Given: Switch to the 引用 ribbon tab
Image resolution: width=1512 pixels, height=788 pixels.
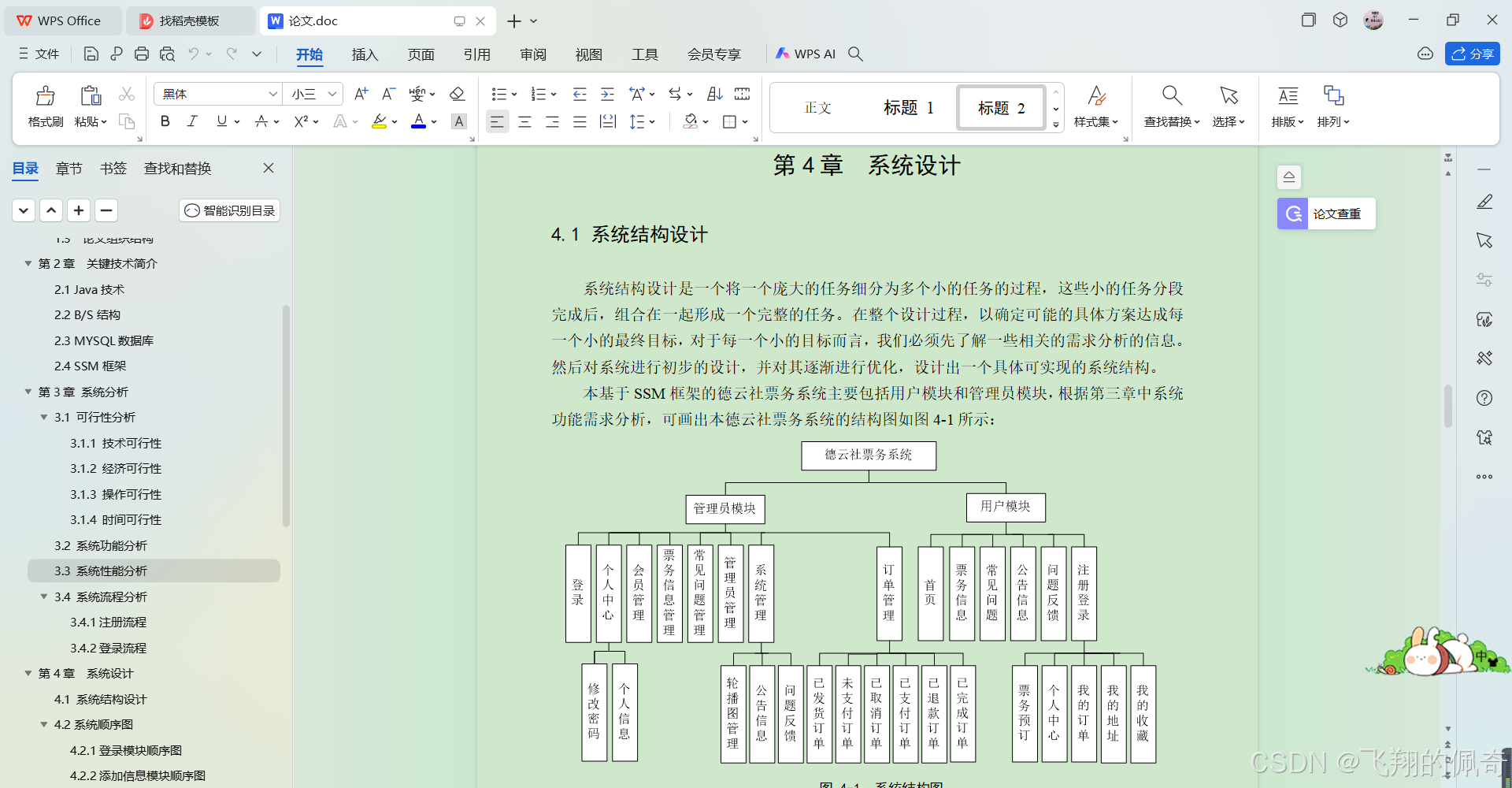Looking at the screenshot, I should point(477,54).
